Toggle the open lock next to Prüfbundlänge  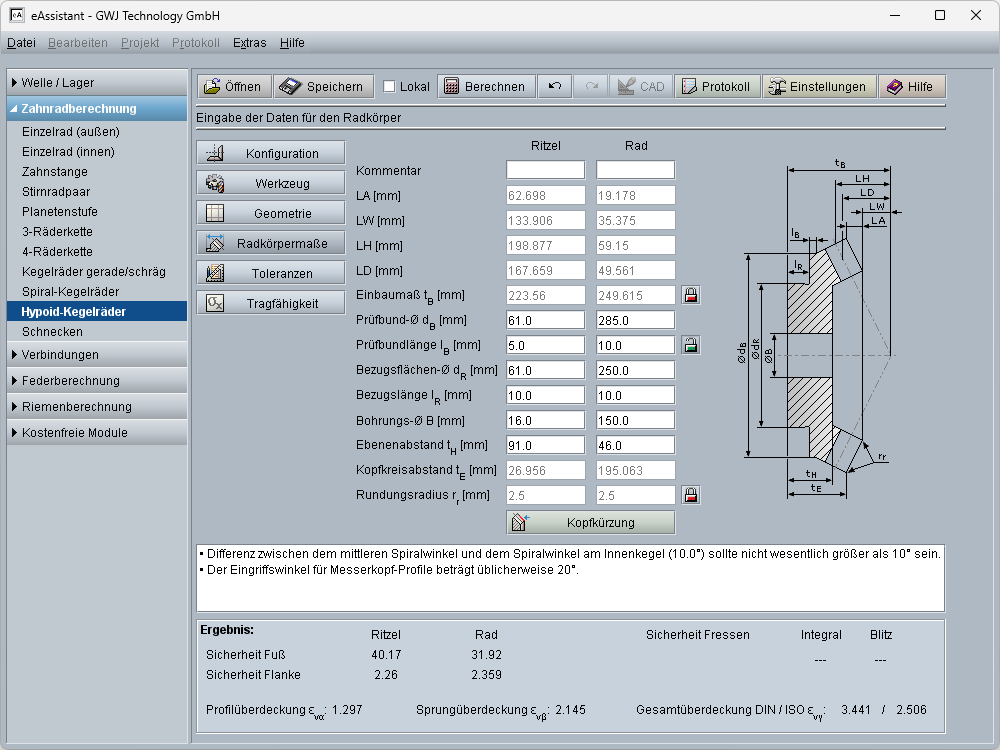coord(690,345)
